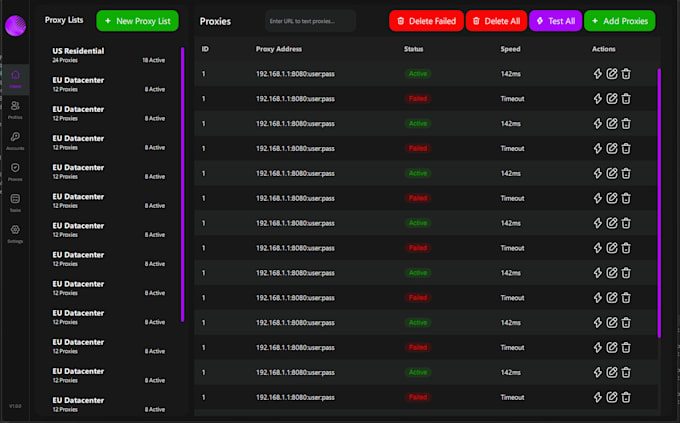The height and width of the screenshot is (423, 680).
Task: Open the Home section in sidebar
Action: tap(15, 79)
